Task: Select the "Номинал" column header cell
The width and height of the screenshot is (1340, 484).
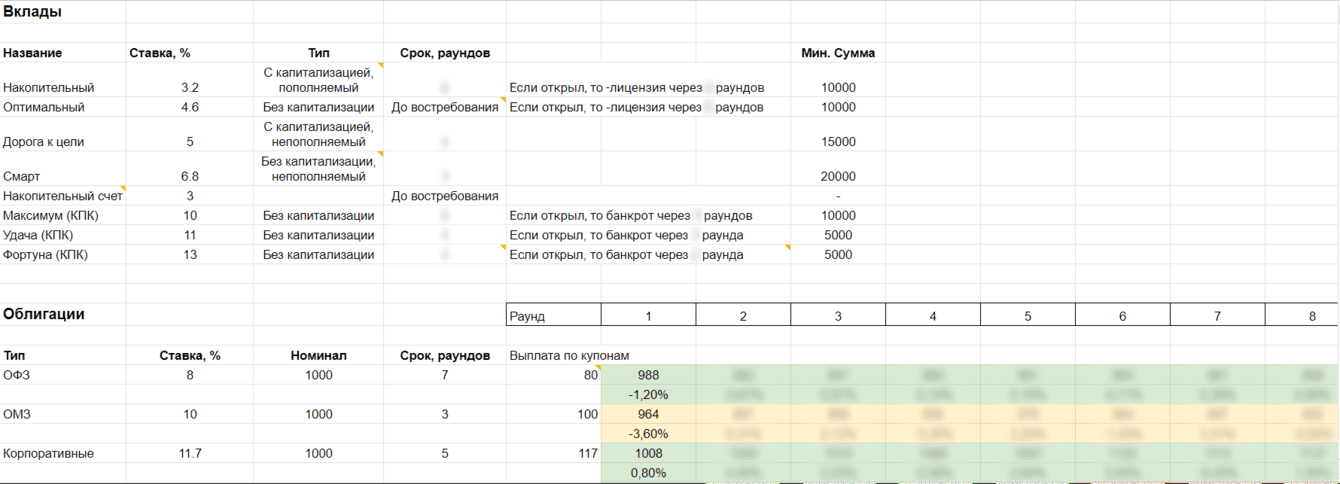Action: [318, 355]
